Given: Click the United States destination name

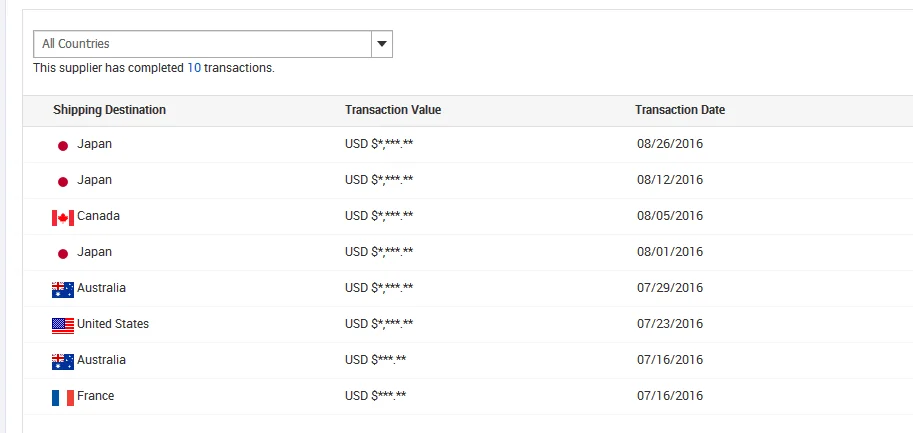Looking at the screenshot, I should [113, 324].
